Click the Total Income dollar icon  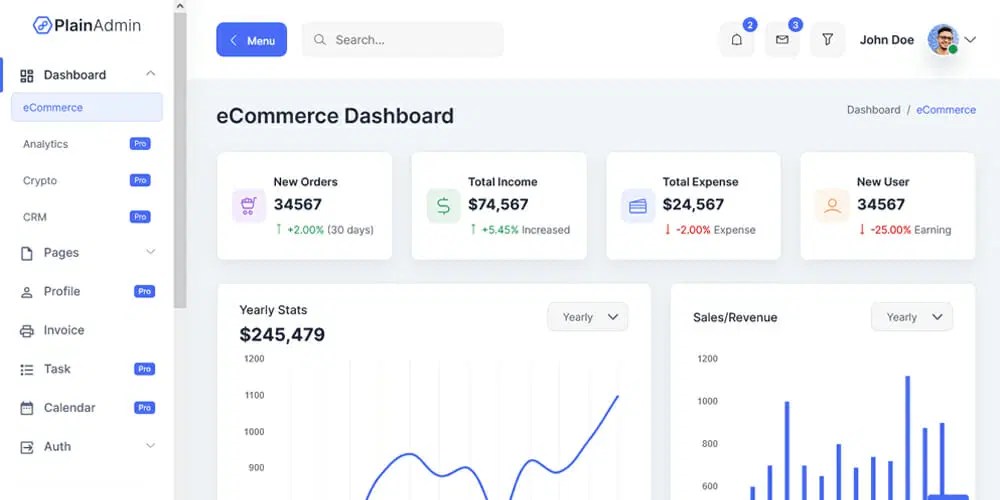coord(443,205)
